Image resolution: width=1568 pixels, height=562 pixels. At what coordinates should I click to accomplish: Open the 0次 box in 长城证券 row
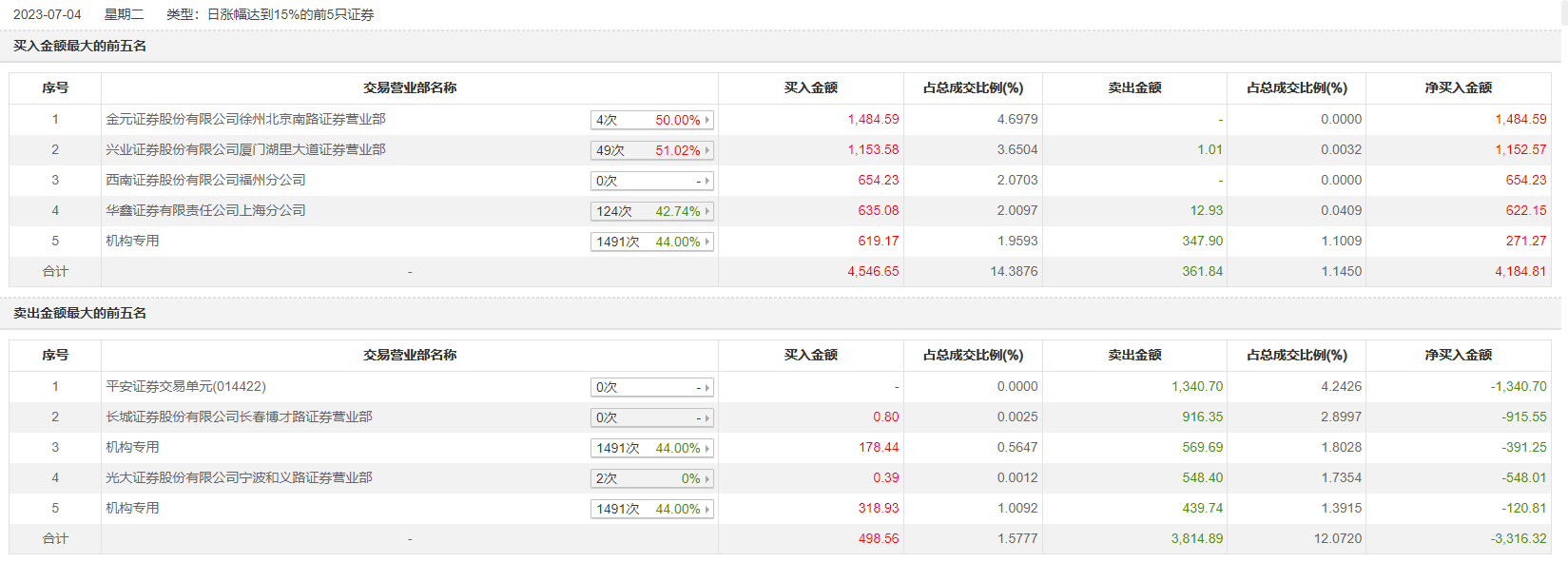point(651,417)
